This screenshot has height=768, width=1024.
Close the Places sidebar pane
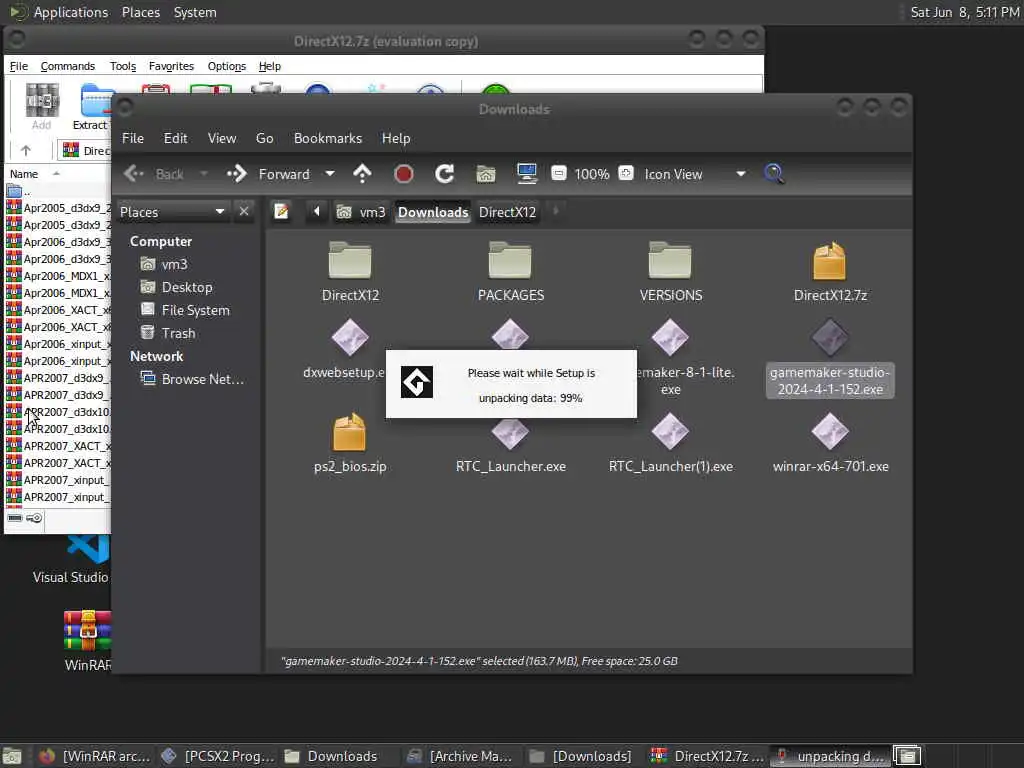(244, 212)
